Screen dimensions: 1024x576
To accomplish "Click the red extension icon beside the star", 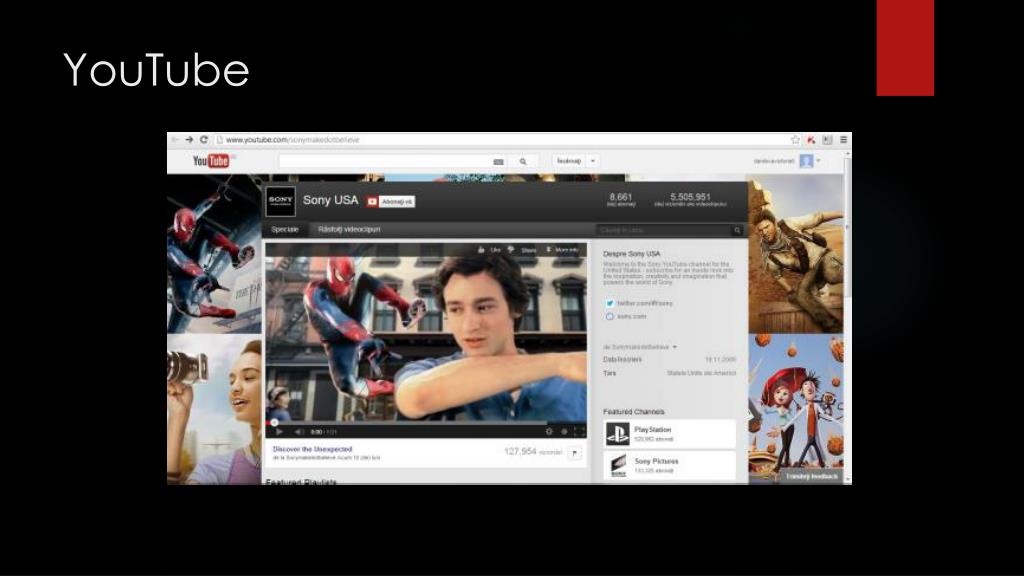I will point(811,140).
